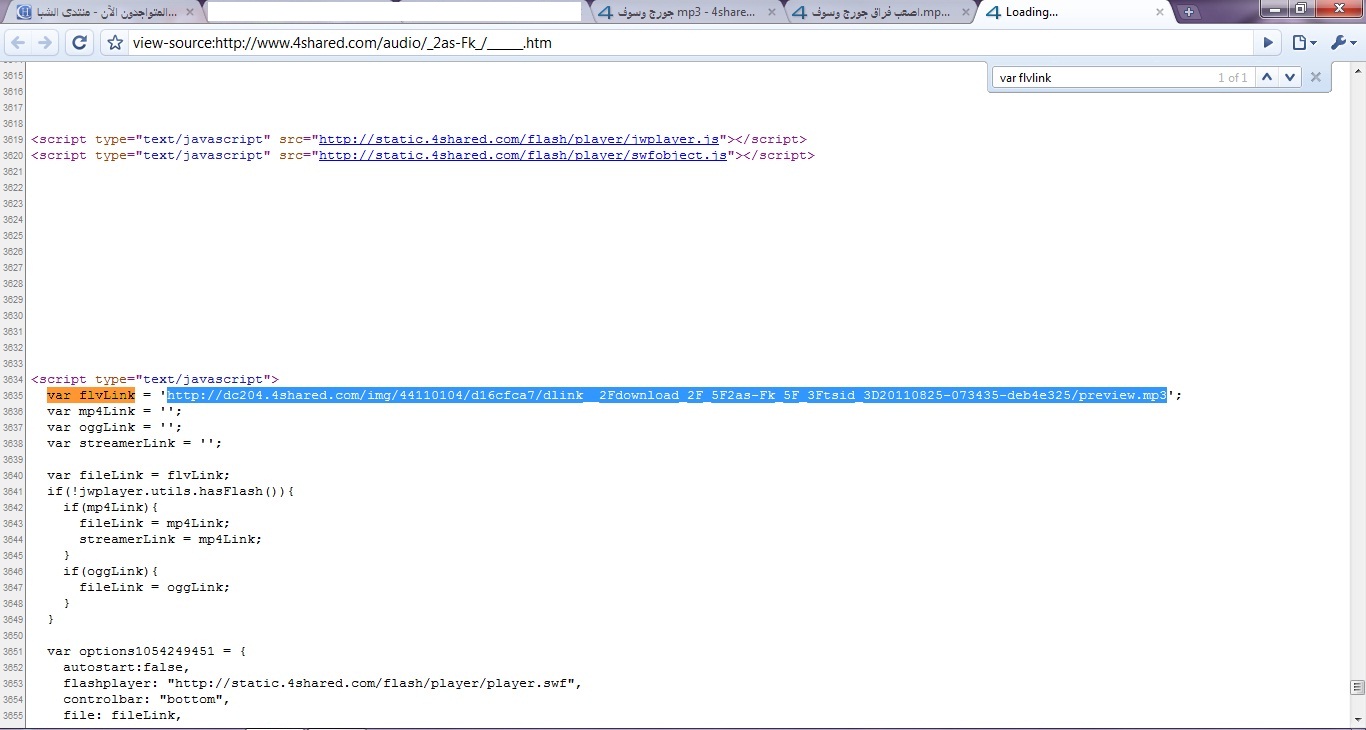This screenshot has width=1366, height=730.
Task: Open the page controls menu
Action: (x=1304, y=43)
